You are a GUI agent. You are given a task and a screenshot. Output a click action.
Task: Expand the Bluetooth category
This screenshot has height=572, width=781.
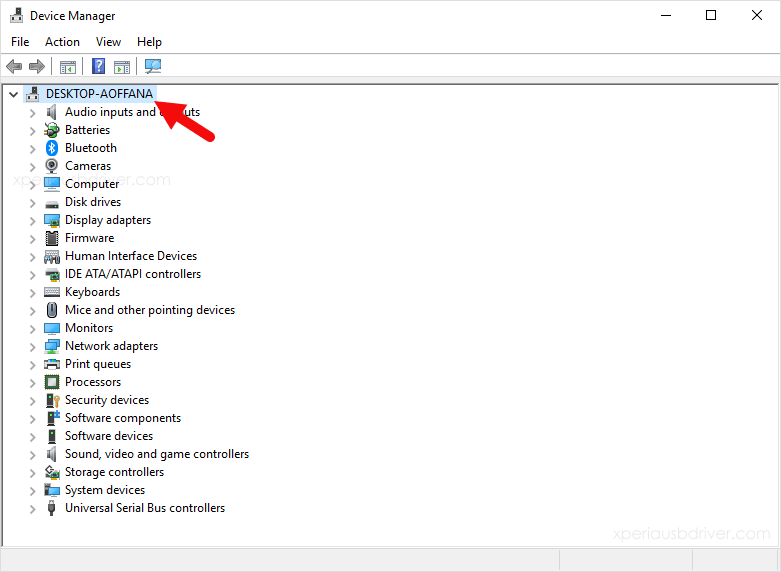pos(32,149)
